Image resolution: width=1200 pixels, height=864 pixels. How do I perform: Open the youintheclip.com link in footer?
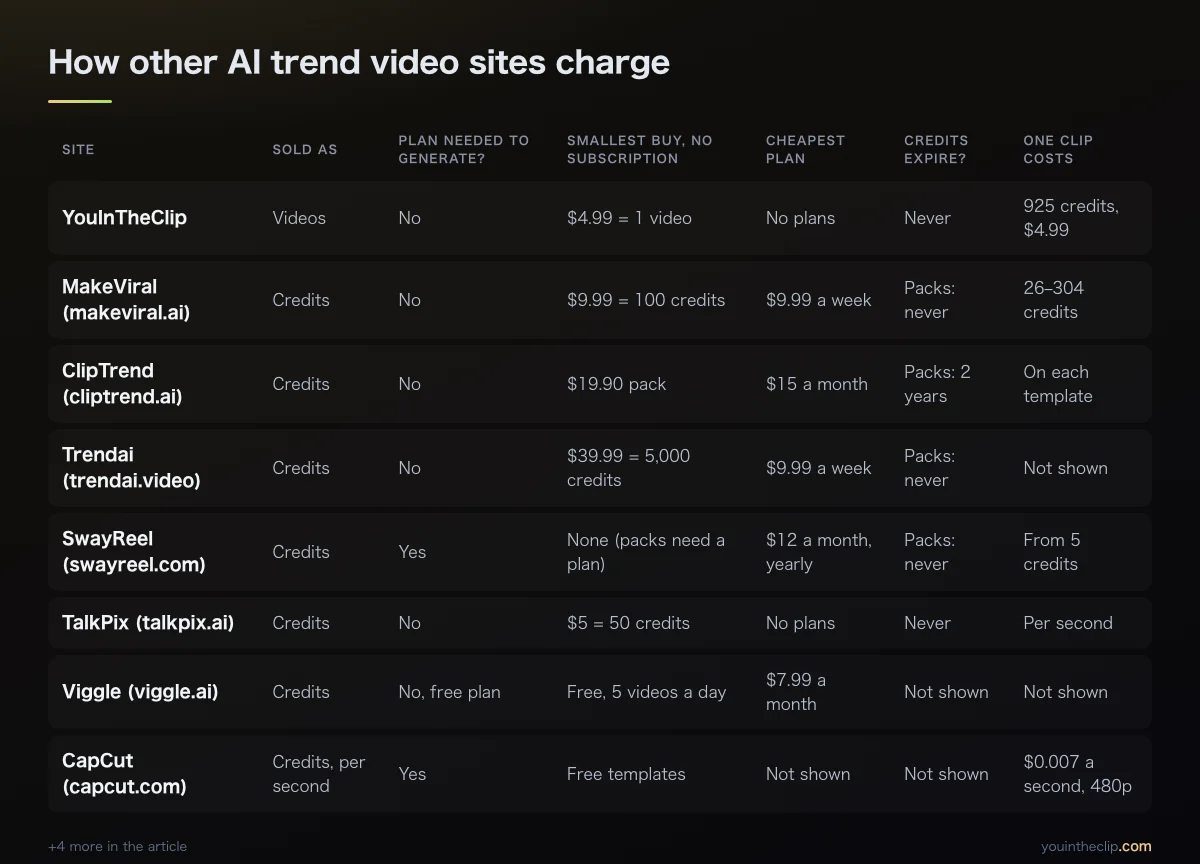(1096, 846)
